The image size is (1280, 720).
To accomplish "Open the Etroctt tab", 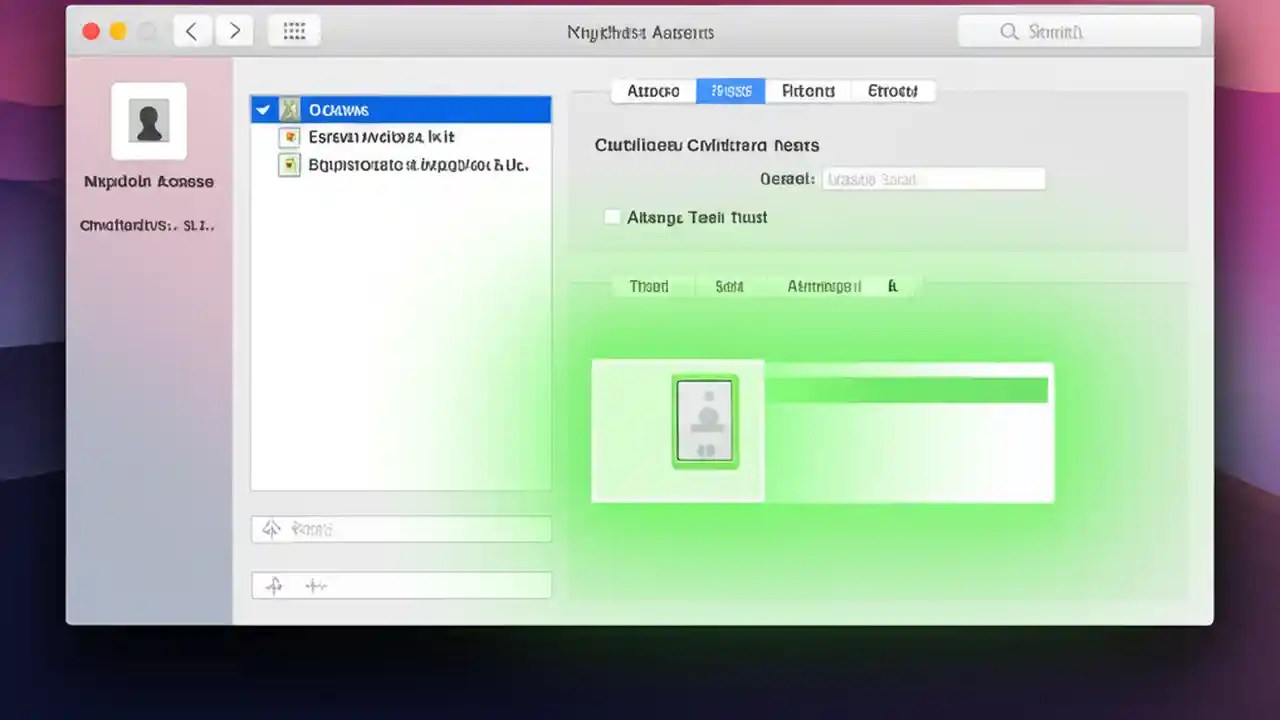I will [891, 91].
